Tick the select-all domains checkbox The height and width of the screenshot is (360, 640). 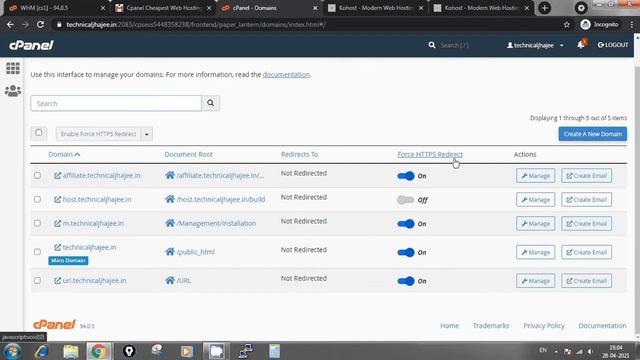click(38, 133)
